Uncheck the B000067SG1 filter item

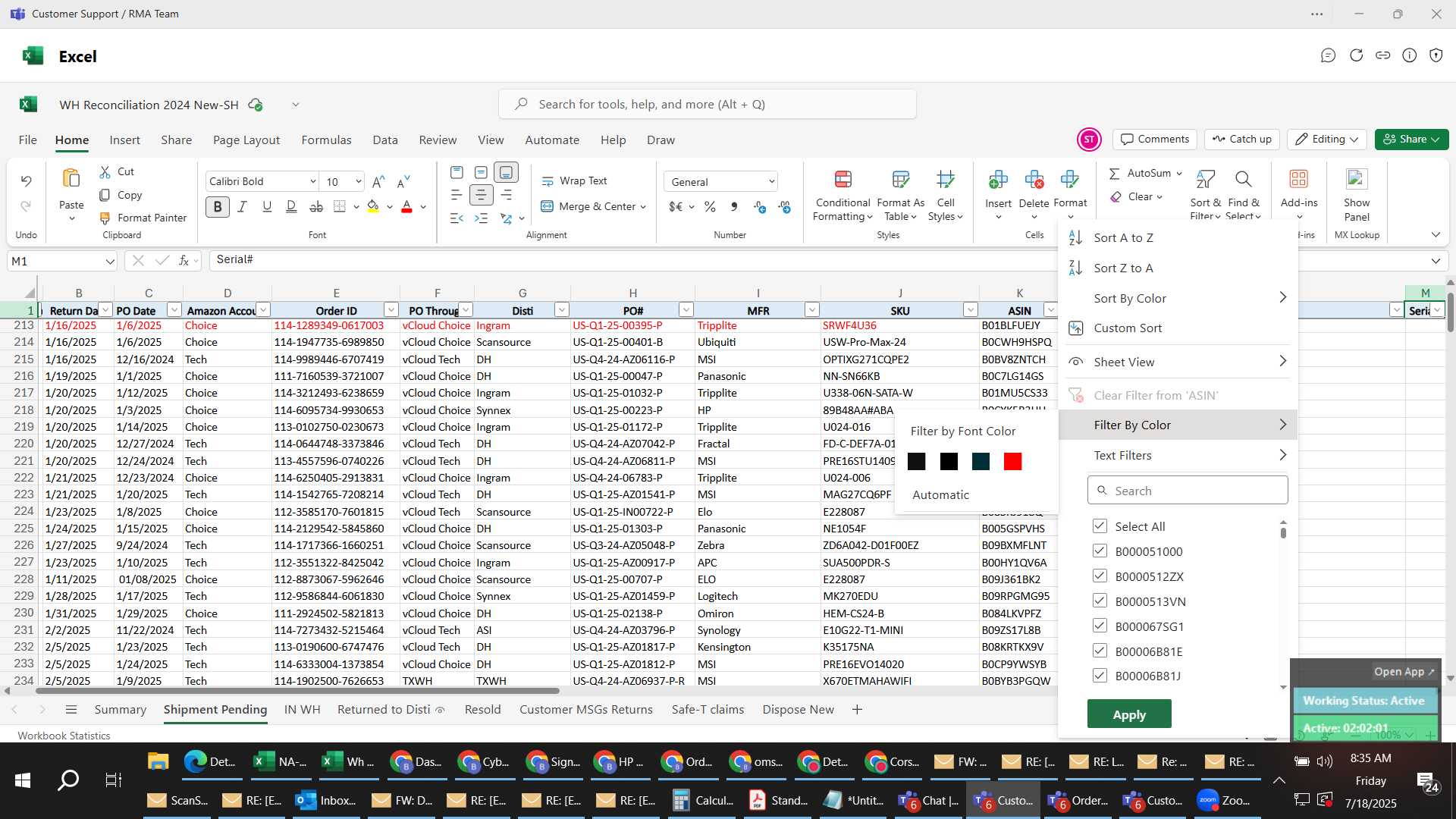1100,626
